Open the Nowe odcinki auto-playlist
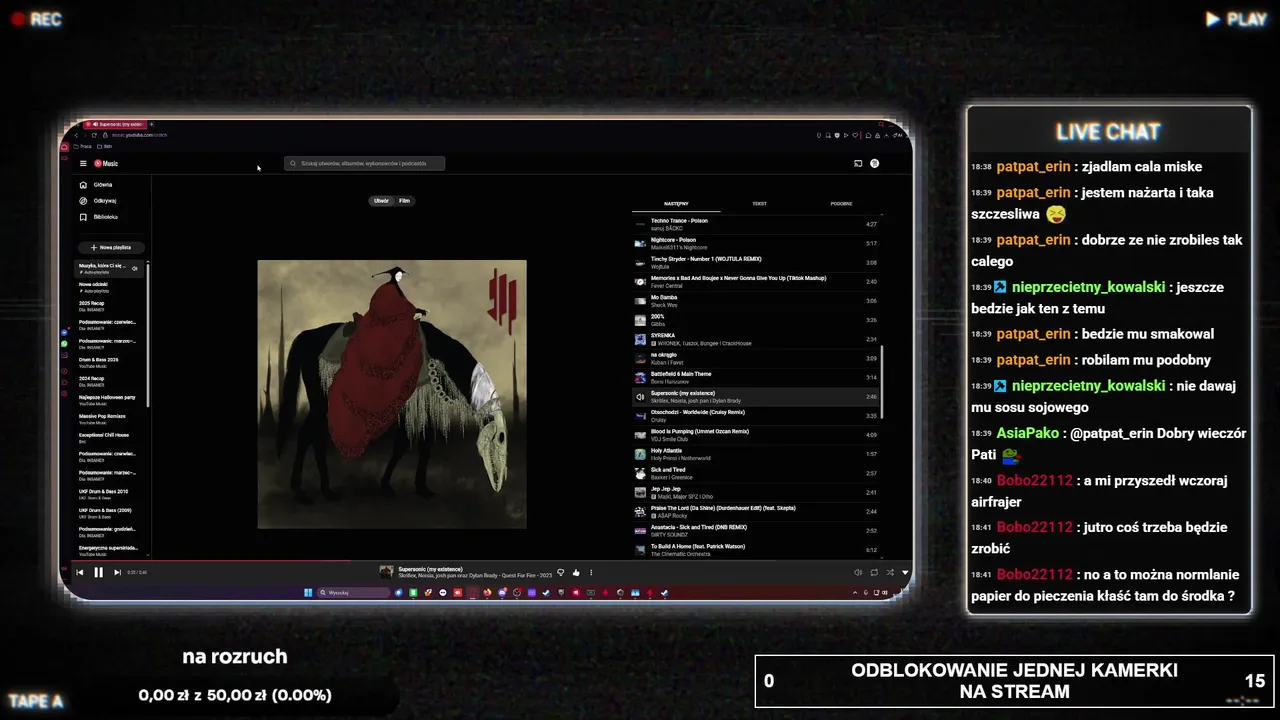Image resolution: width=1280 pixels, height=720 pixels. point(110,287)
